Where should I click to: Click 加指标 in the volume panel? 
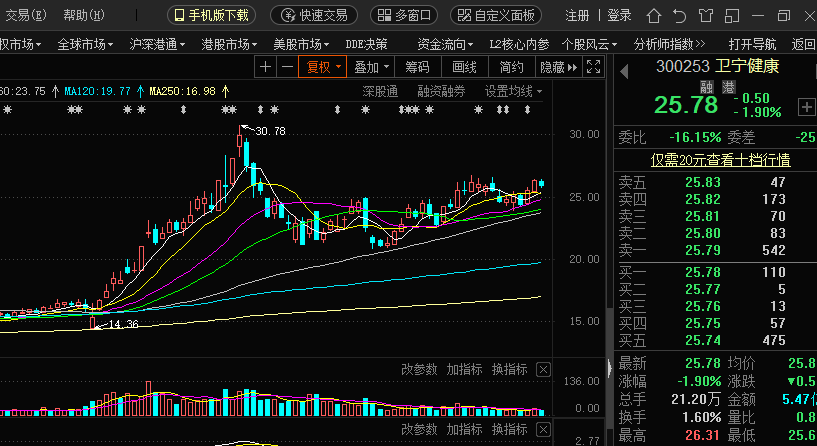[464, 369]
